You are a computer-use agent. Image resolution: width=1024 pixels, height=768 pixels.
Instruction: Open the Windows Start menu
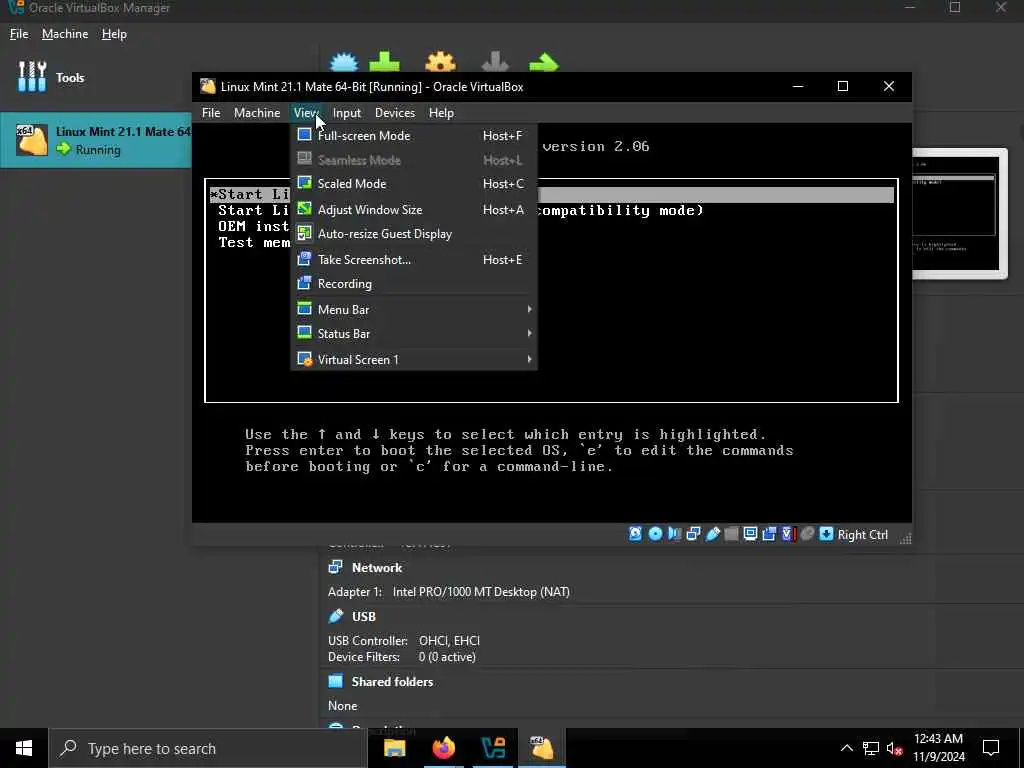24,748
